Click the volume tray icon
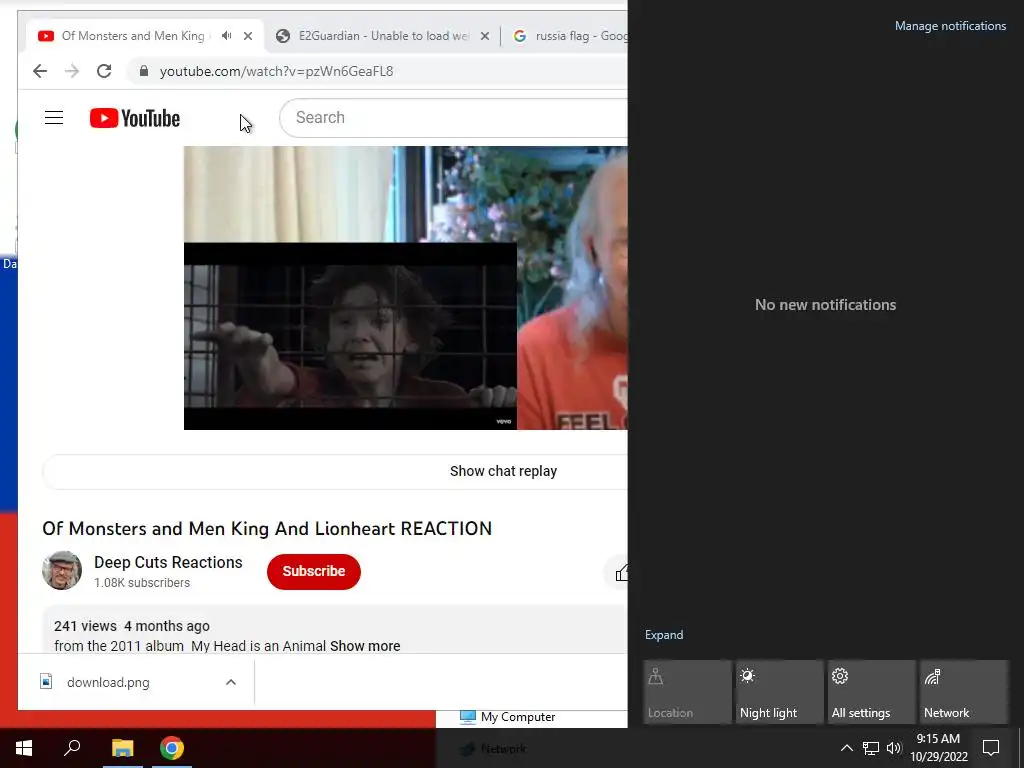1024x768 pixels. click(894, 748)
